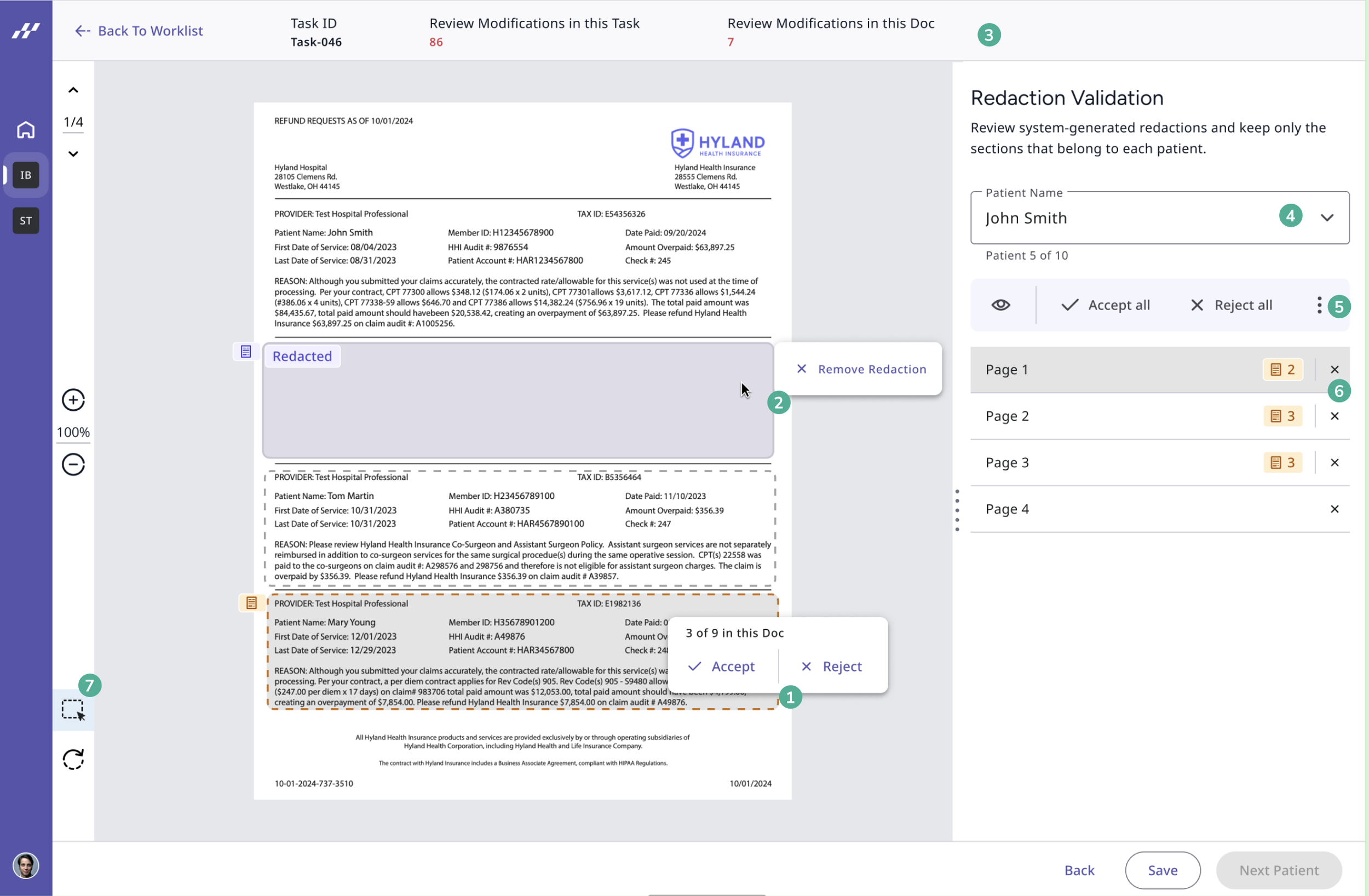This screenshot has height=896, width=1369.
Task: Remove Page 2 using its X
Action: click(x=1335, y=416)
